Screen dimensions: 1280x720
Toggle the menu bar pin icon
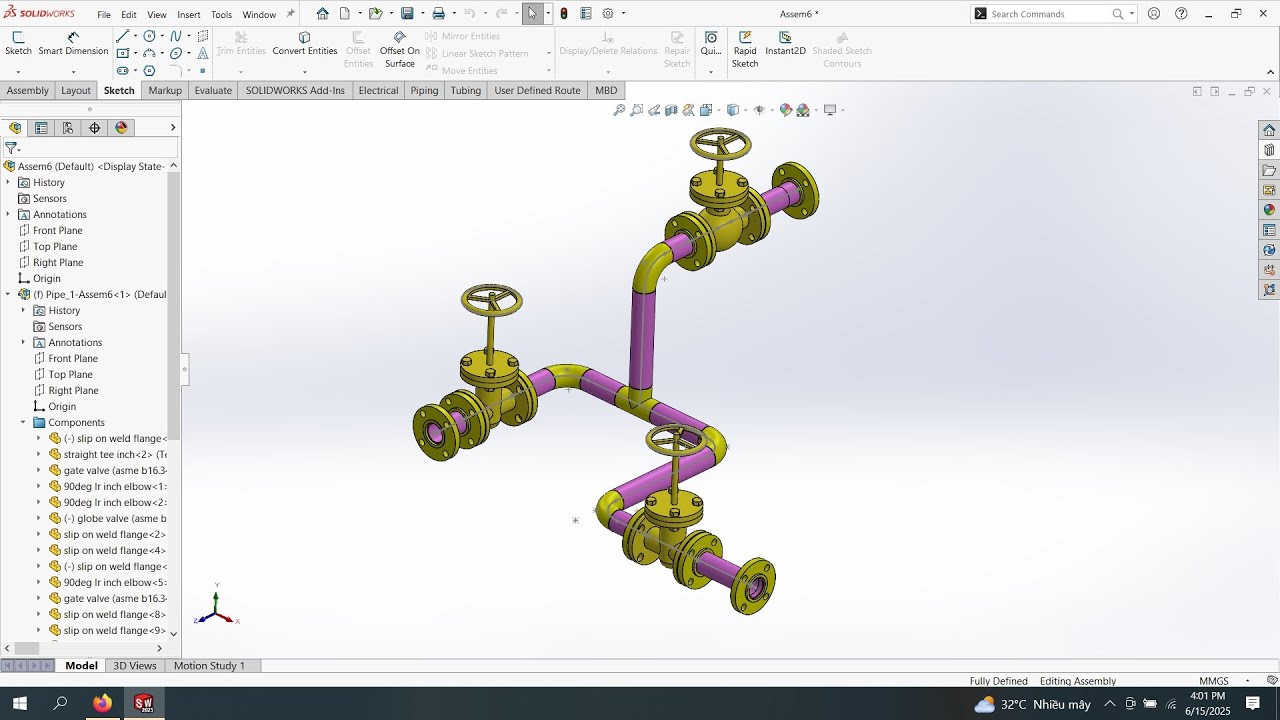click(x=291, y=14)
